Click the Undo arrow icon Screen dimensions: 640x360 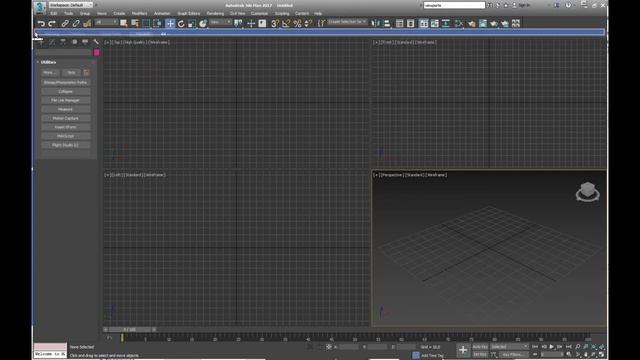[41, 23]
